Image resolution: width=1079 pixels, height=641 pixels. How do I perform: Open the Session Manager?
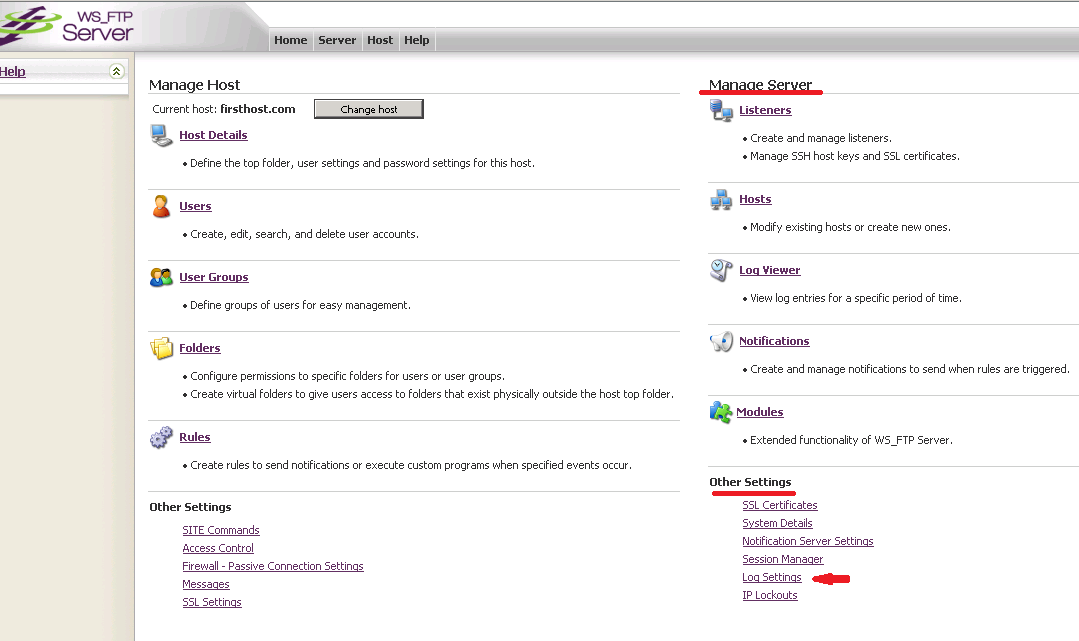point(783,559)
